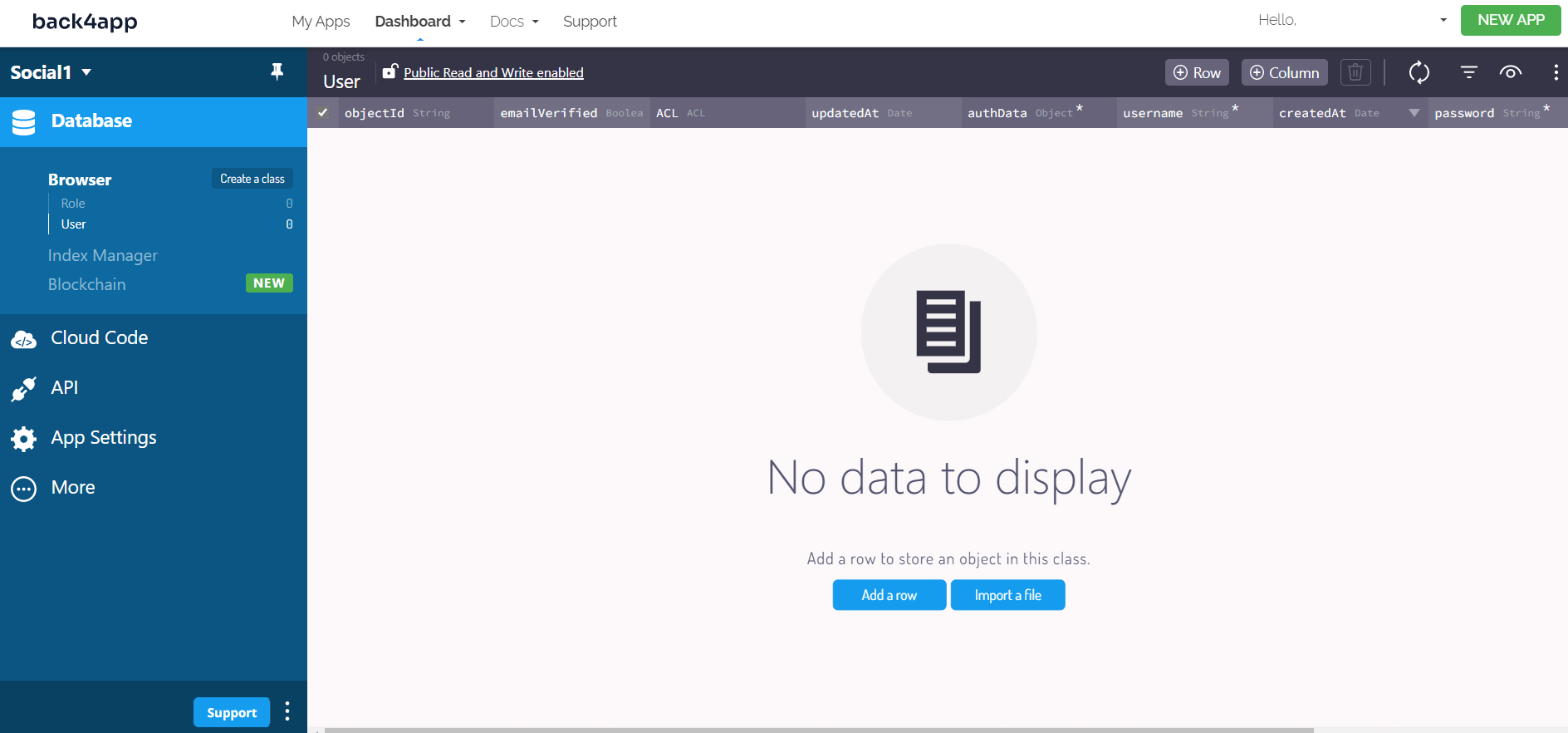Open the Cloud Code section

click(x=99, y=338)
